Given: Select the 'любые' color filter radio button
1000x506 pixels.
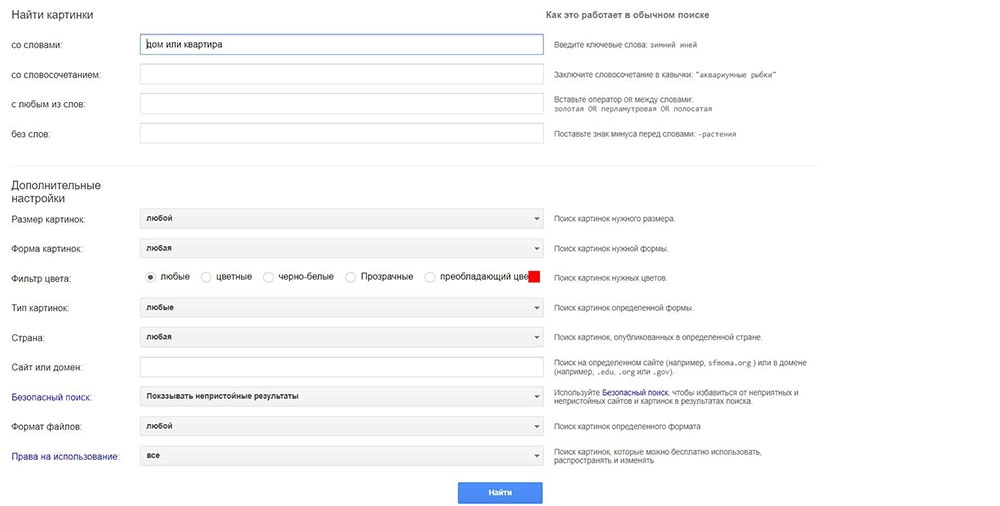Looking at the screenshot, I should (x=151, y=277).
